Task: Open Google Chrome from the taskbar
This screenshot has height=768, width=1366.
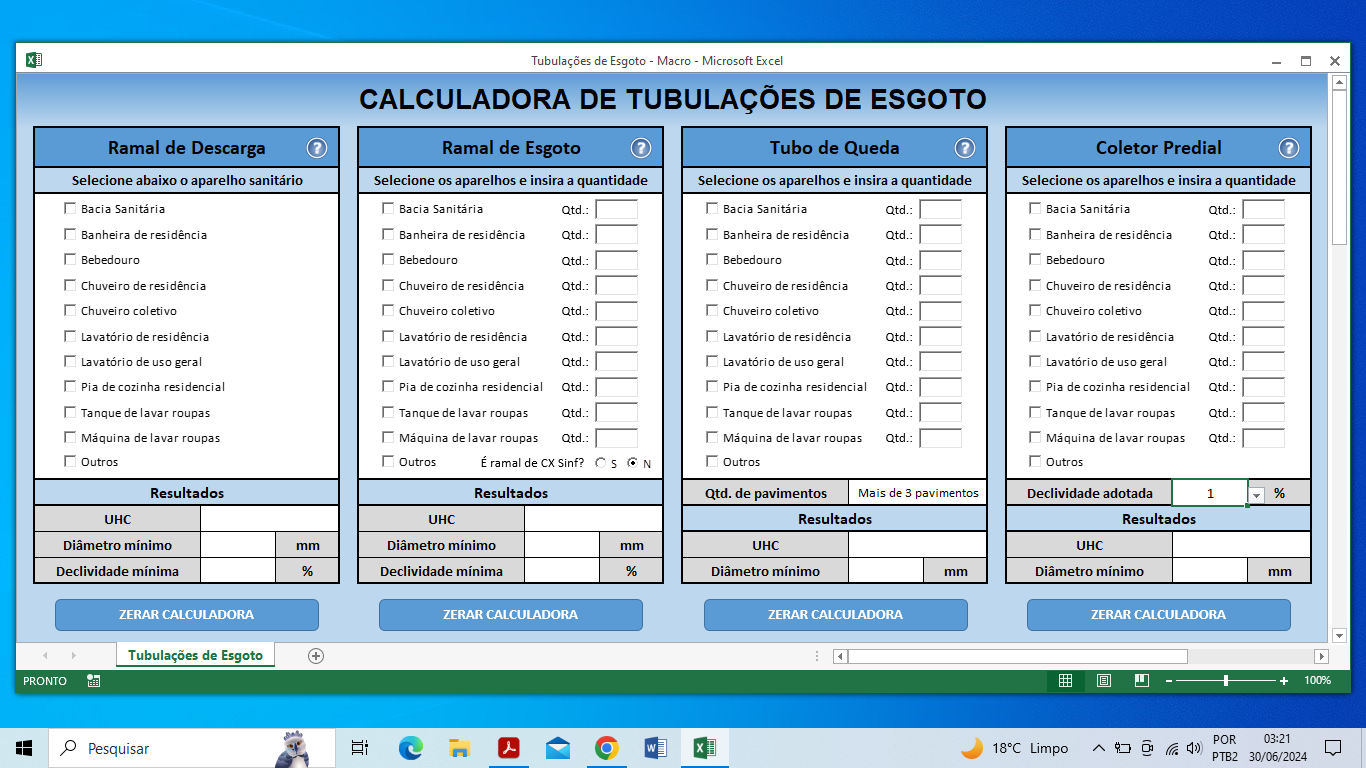Action: pos(606,748)
